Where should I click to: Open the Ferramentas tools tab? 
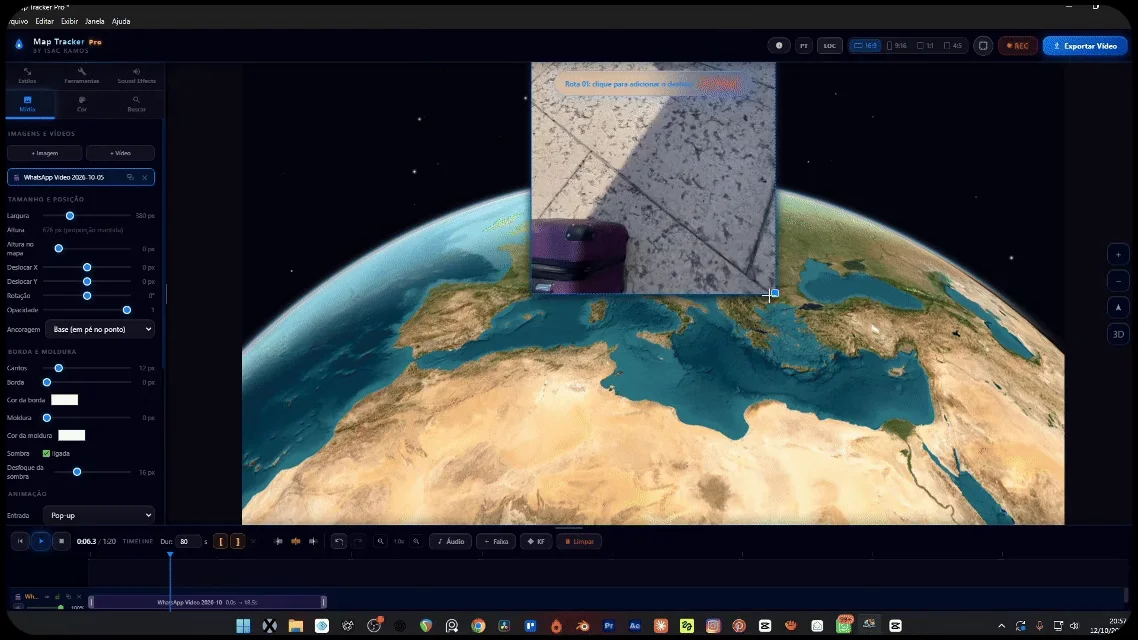[81, 75]
